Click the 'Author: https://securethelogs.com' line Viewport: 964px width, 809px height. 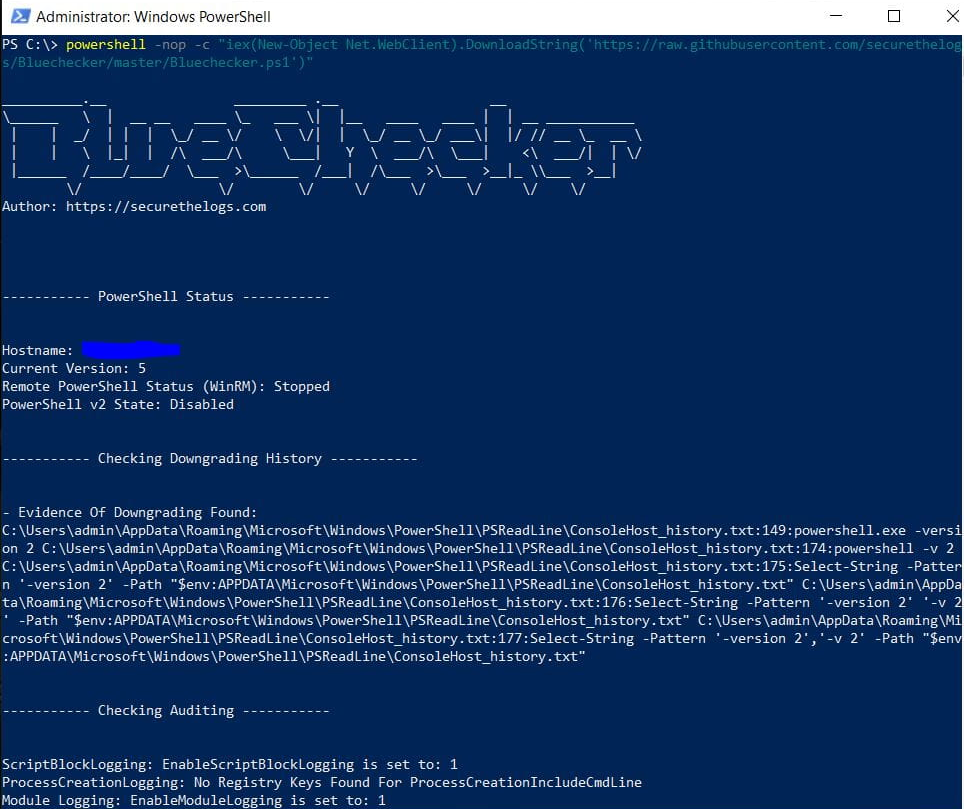point(134,207)
